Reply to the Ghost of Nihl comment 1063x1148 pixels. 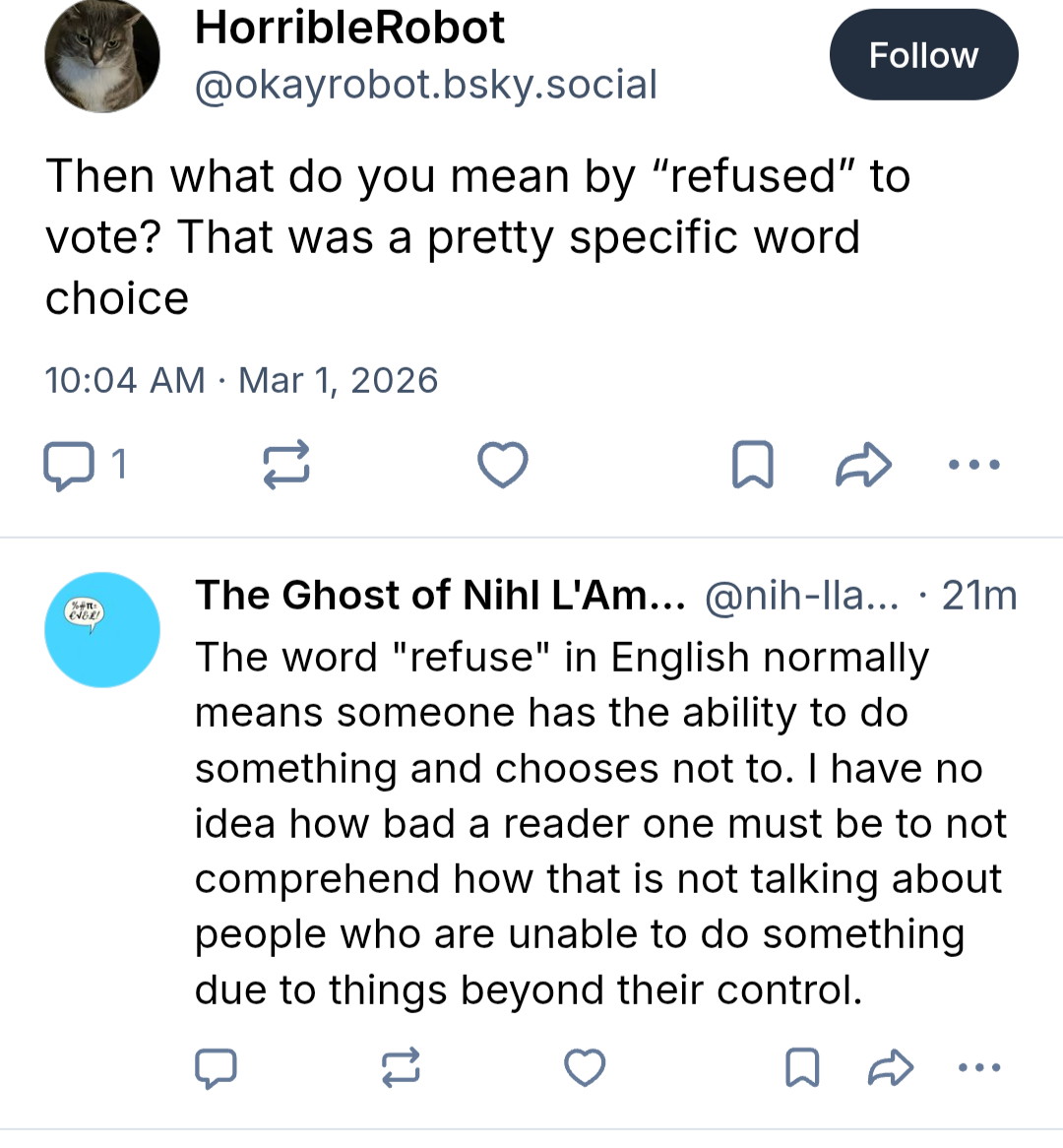[216, 1067]
